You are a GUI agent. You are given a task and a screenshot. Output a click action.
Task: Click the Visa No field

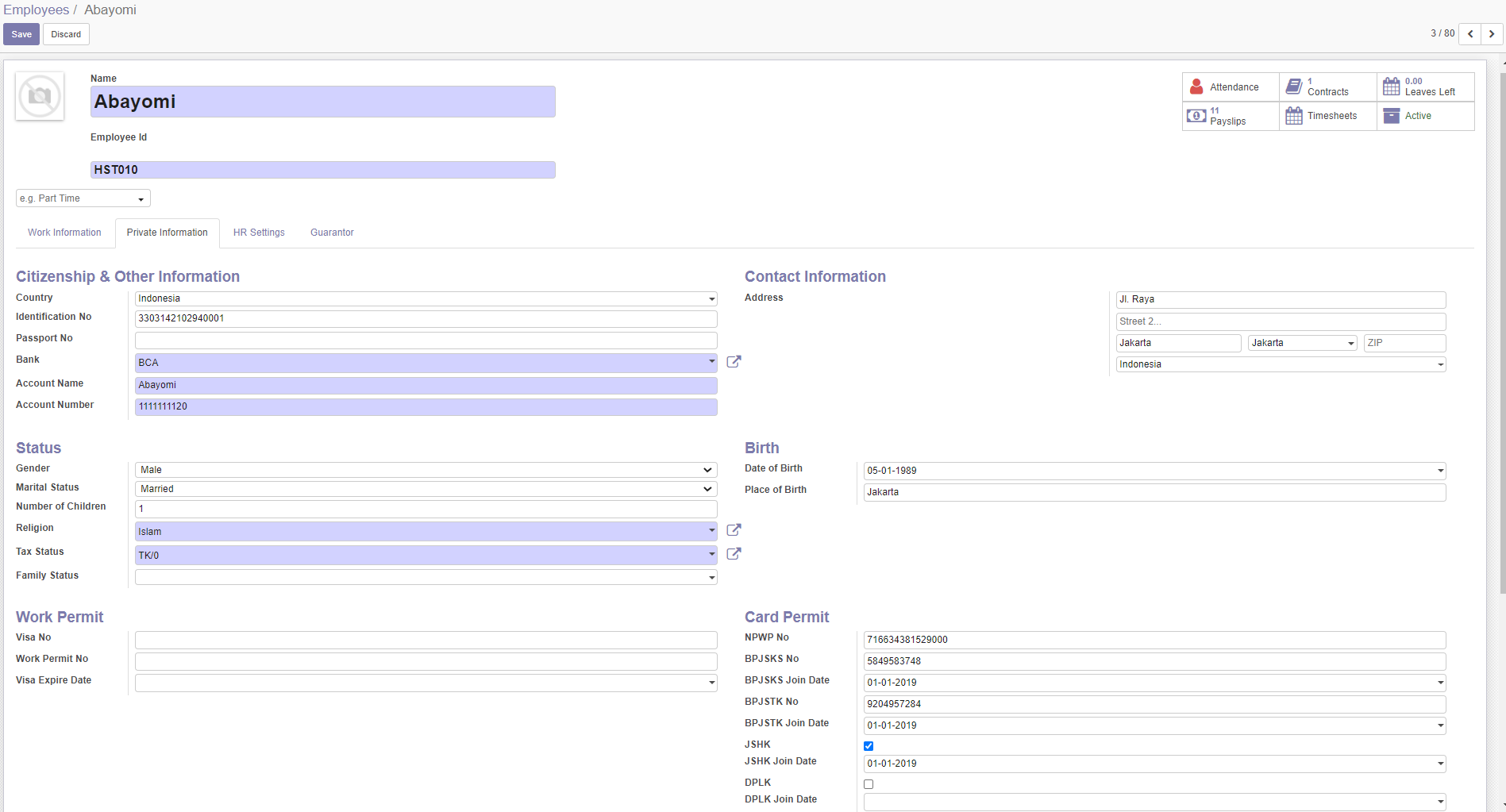426,640
